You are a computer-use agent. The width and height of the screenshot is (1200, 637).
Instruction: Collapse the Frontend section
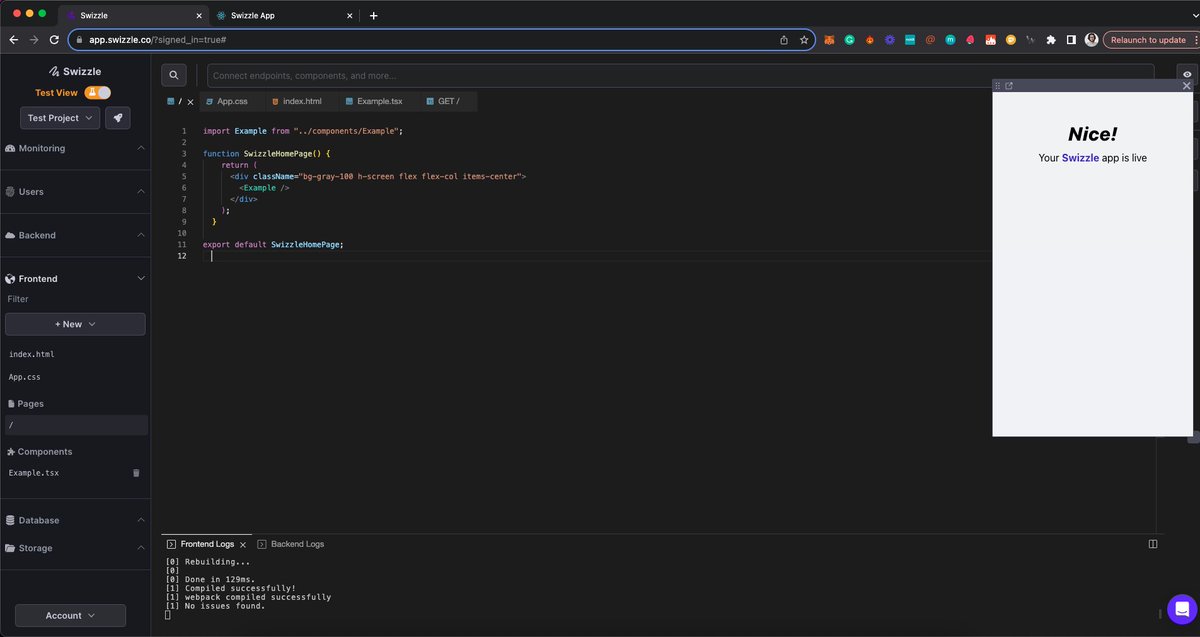[139, 278]
